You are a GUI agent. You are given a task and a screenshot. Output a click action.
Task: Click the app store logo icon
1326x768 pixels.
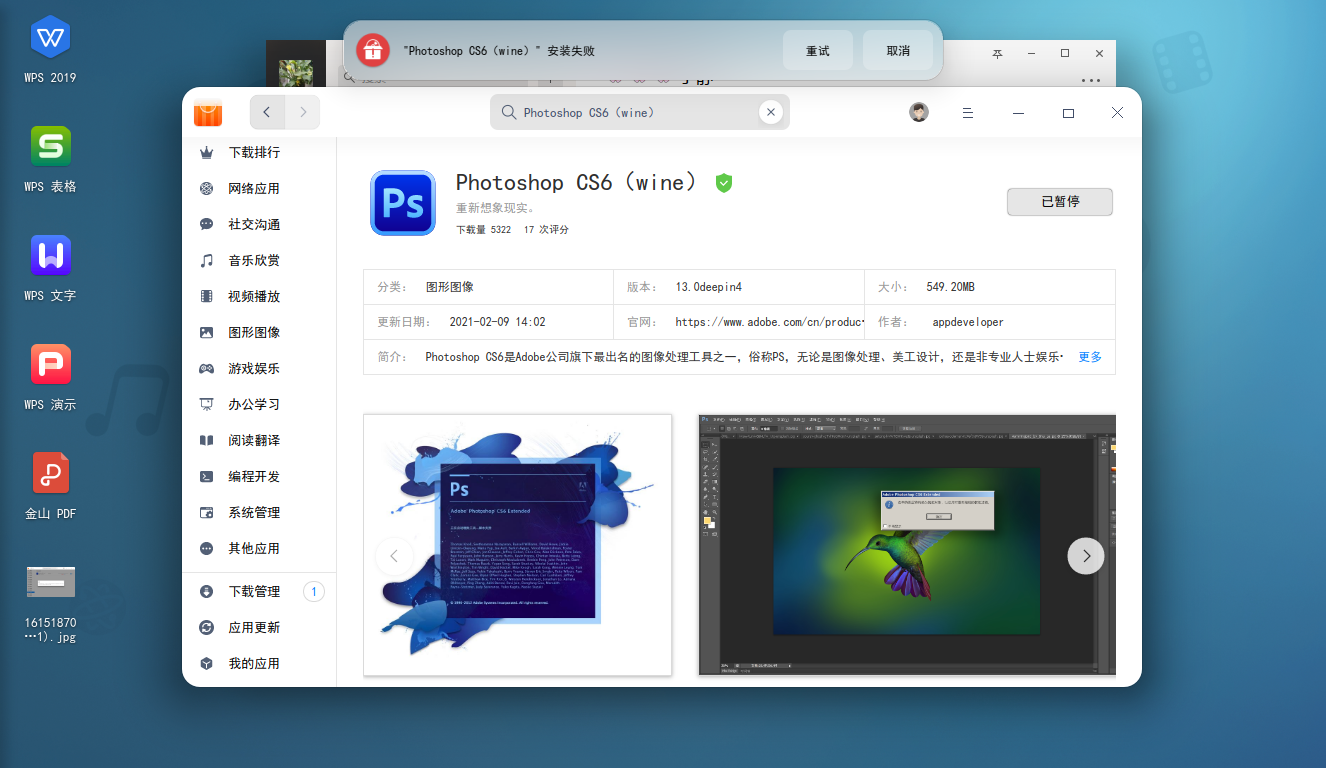point(208,113)
